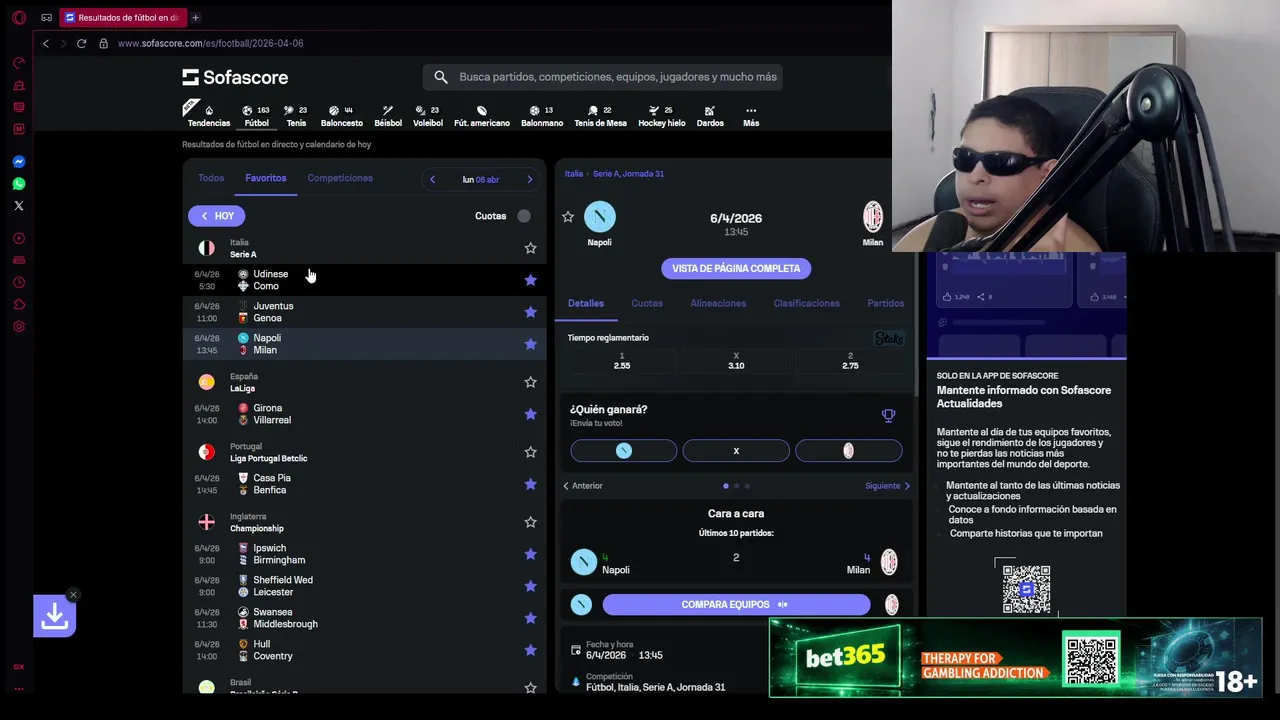
Task: Favorite the Liga Portugal Betclic star
Action: [x=530, y=452]
